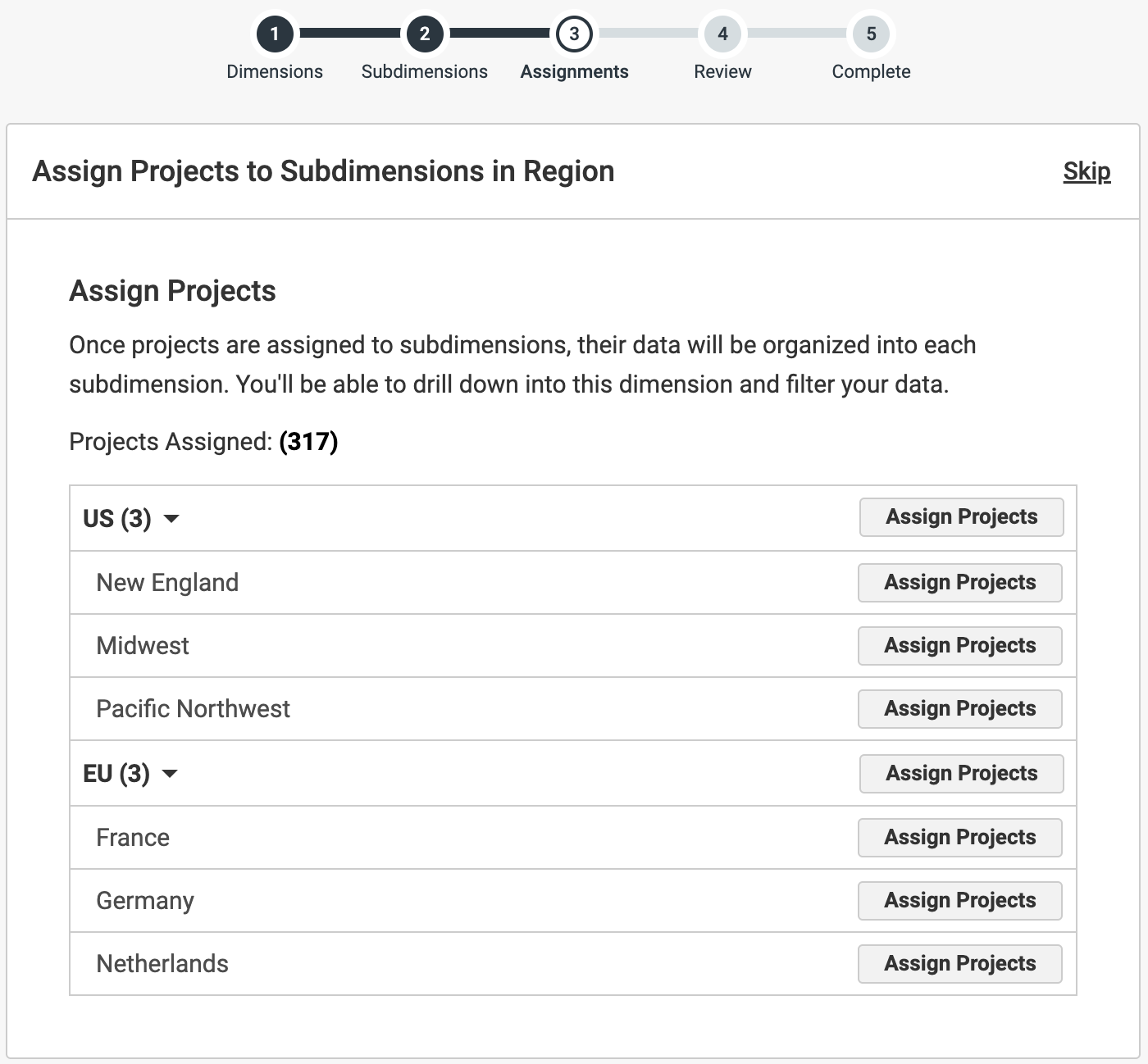This screenshot has height=1064, width=1148.
Task: Click the Subdimensions step label
Action: 424,72
